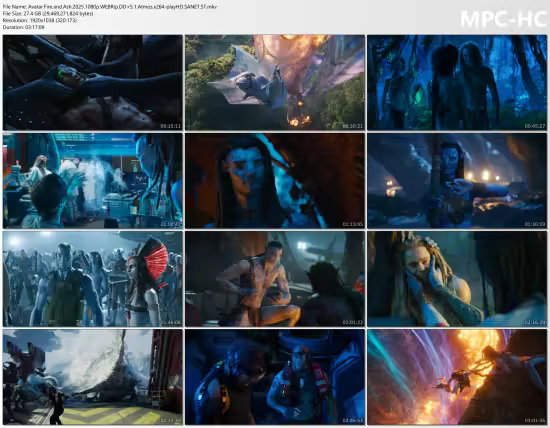
Task: Select the thumbnail of a crouching shirtless figure
Action: (x=275, y=279)
